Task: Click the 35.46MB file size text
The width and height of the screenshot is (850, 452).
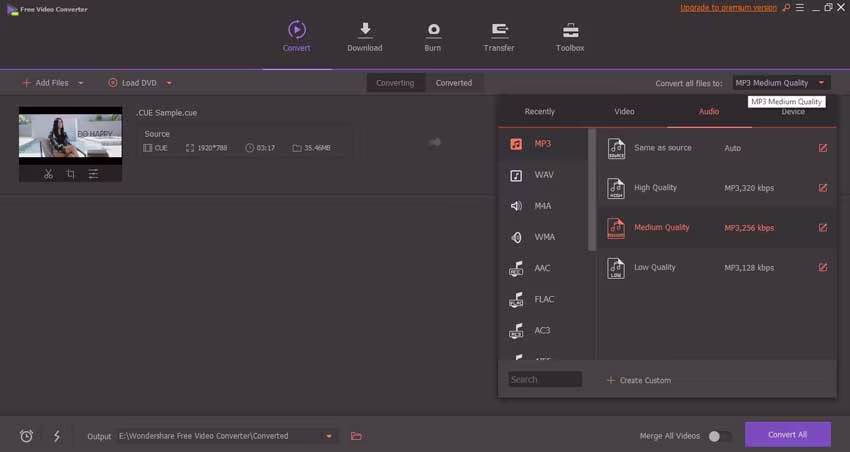Action: tap(317, 148)
